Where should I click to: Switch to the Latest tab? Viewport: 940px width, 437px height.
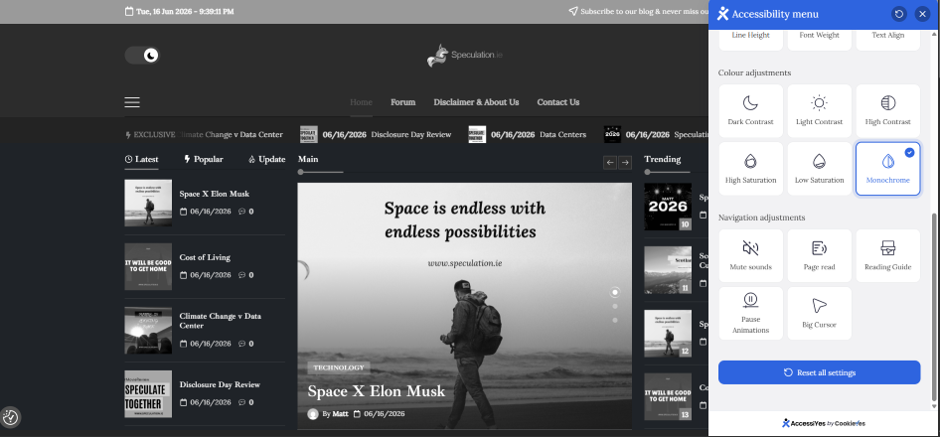click(x=141, y=159)
